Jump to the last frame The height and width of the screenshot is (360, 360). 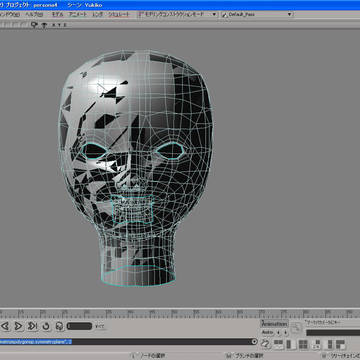32,326
